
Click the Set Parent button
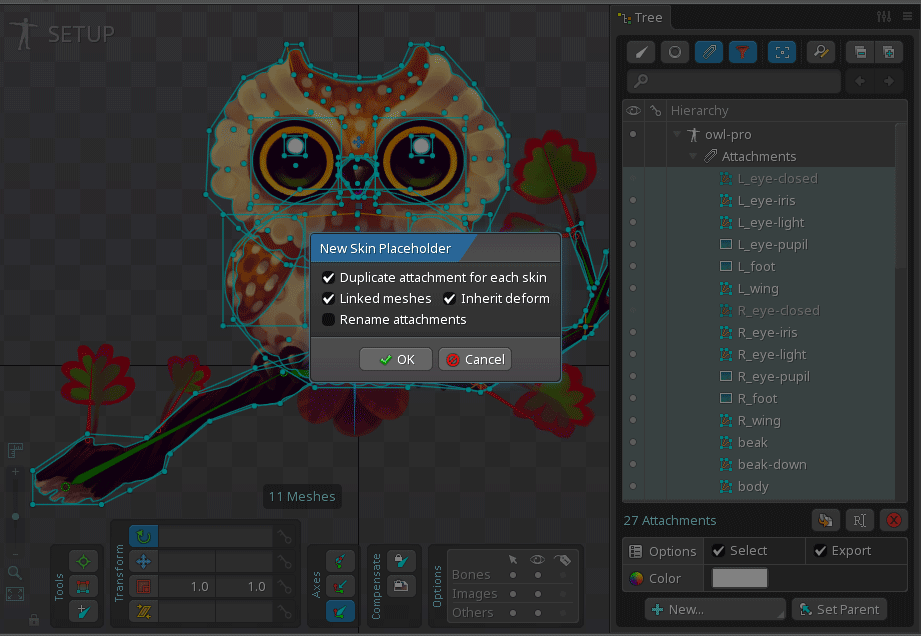840,609
